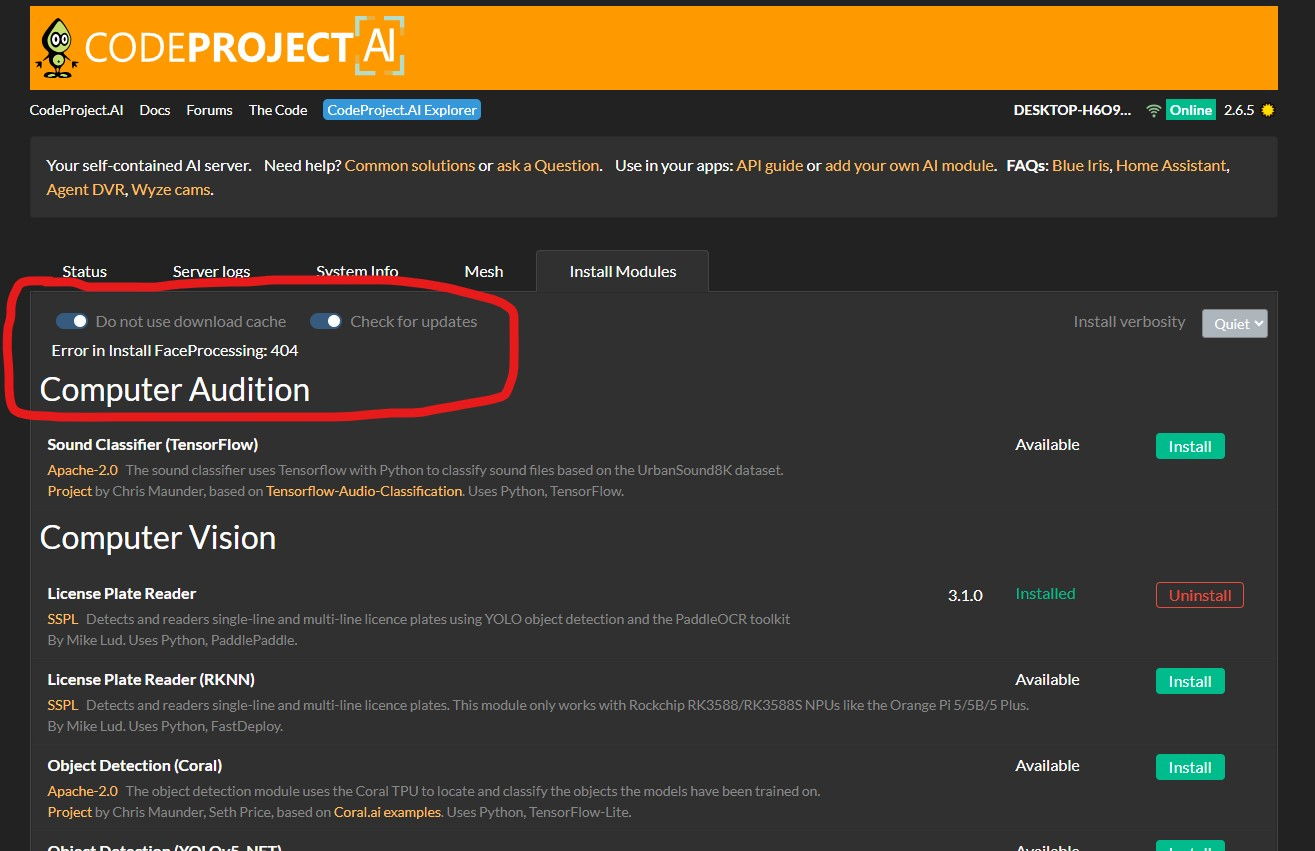This screenshot has width=1315, height=851.
Task: Click the Available status of Sound Classifier
Action: (x=1047, y=444)
